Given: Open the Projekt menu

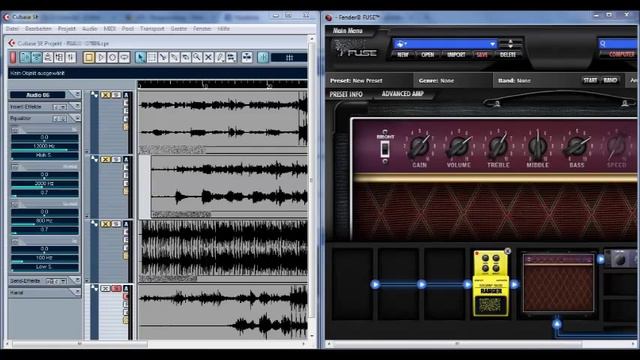Looking at the screenshot, I should coord(67,29).
